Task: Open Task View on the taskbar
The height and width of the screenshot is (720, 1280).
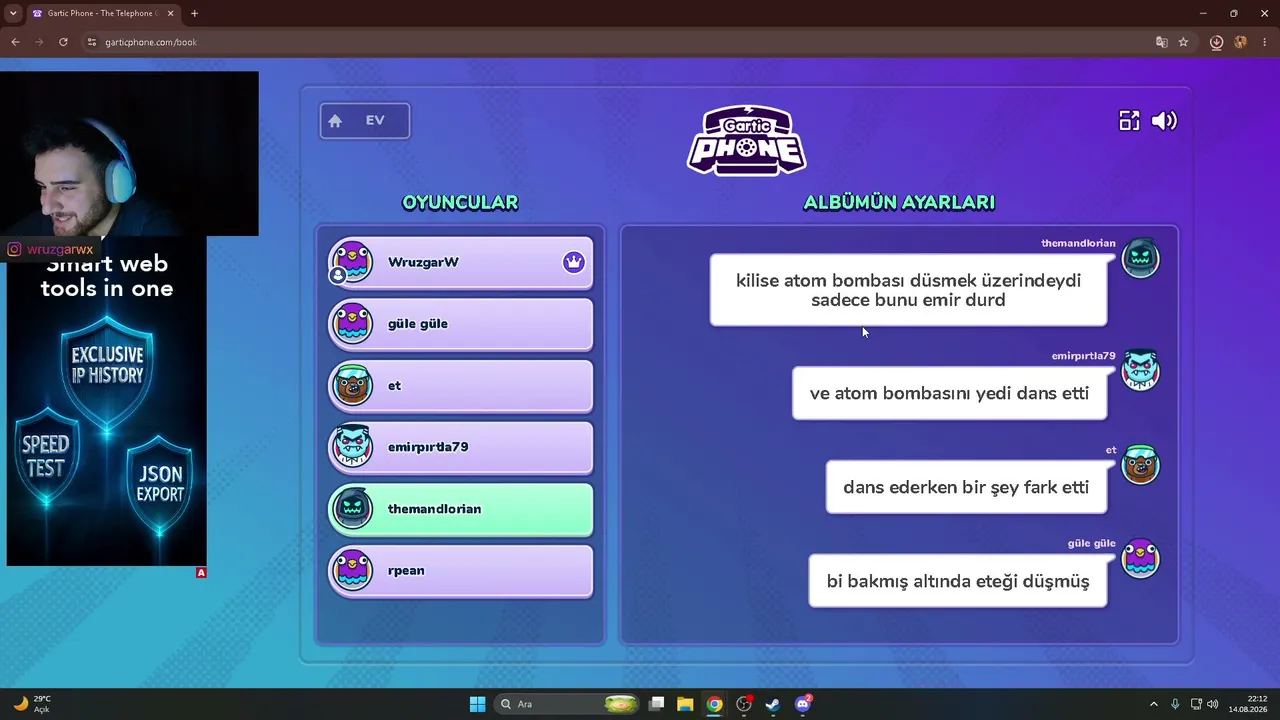Action: (656, 704)
